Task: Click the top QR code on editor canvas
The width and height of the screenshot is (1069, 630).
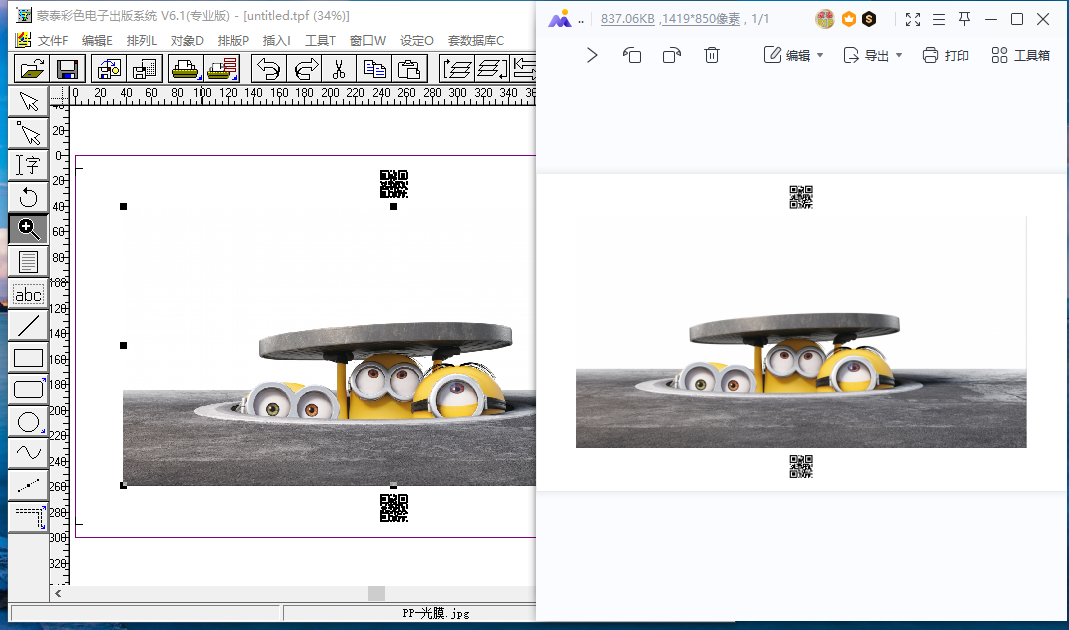Action: click(x=394, y=184)
